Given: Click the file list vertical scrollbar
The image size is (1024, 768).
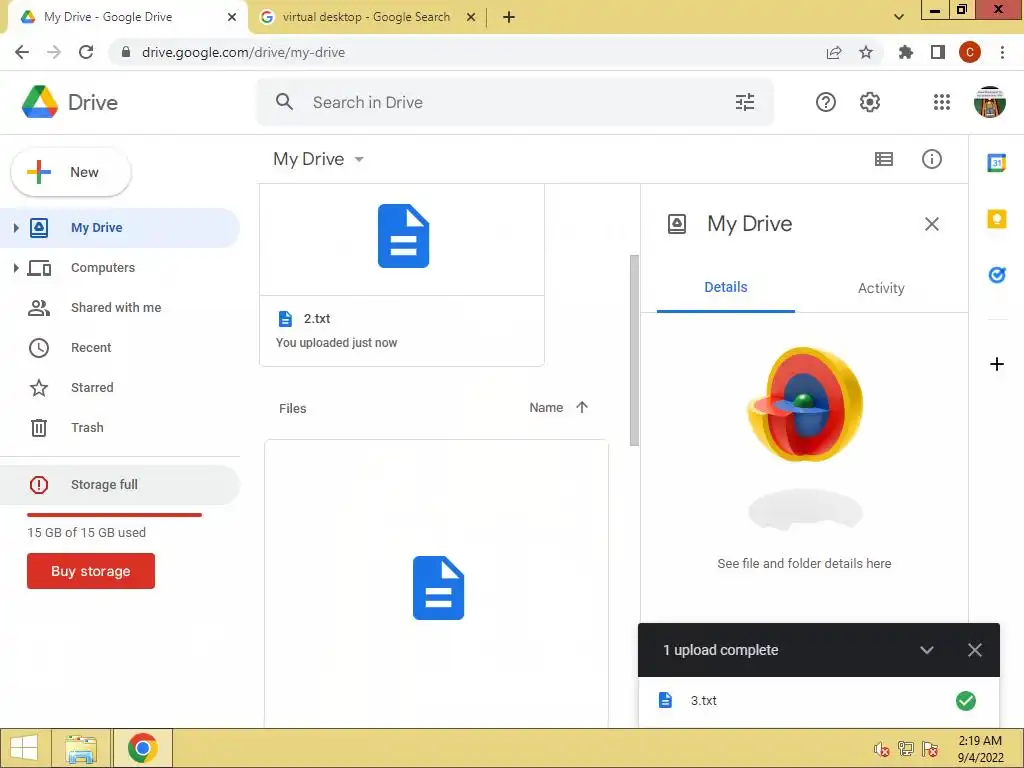Looking at the screenshot, I should (634, 350).
